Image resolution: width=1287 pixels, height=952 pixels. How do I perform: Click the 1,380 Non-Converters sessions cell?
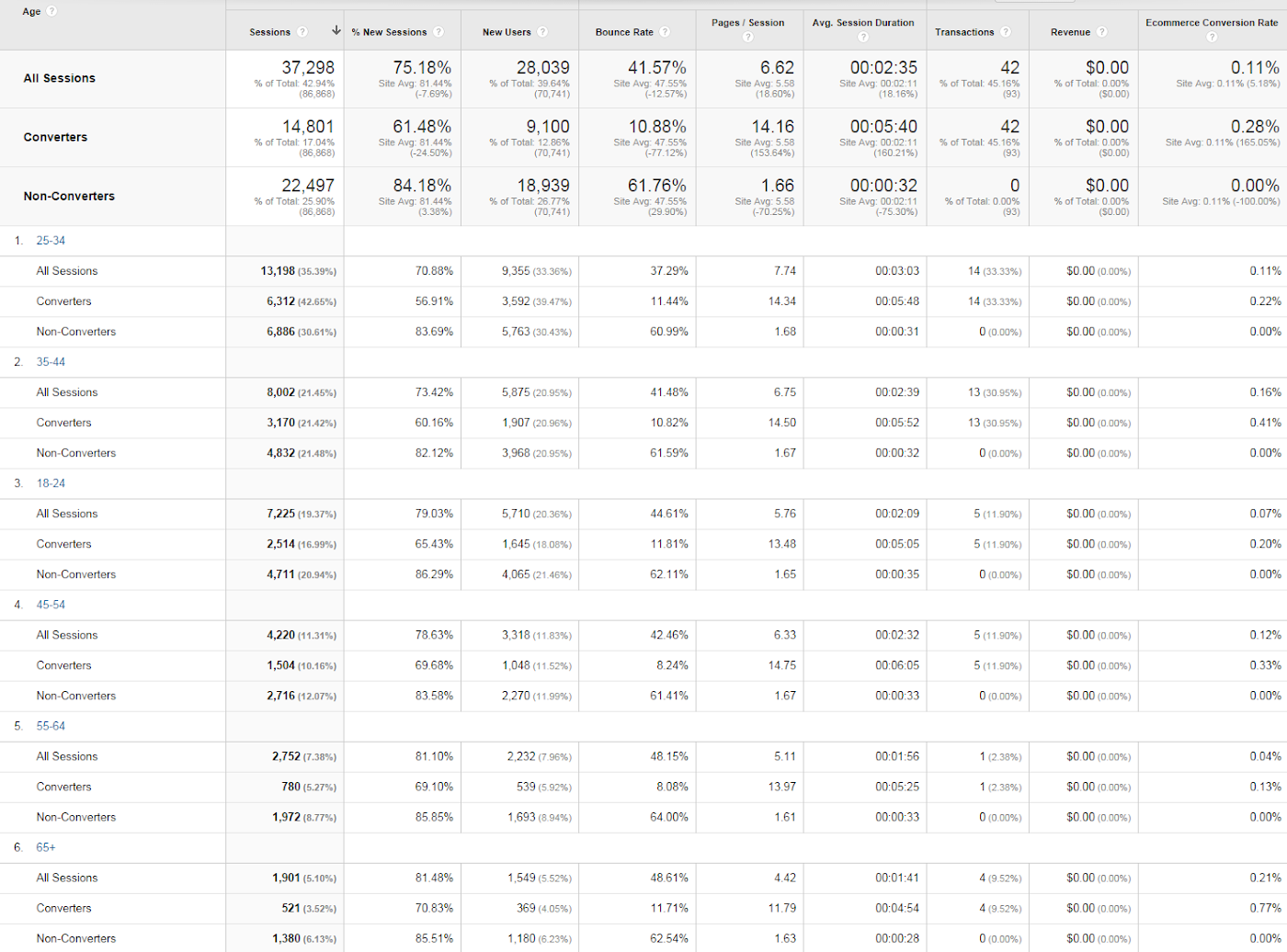point(286,938)
